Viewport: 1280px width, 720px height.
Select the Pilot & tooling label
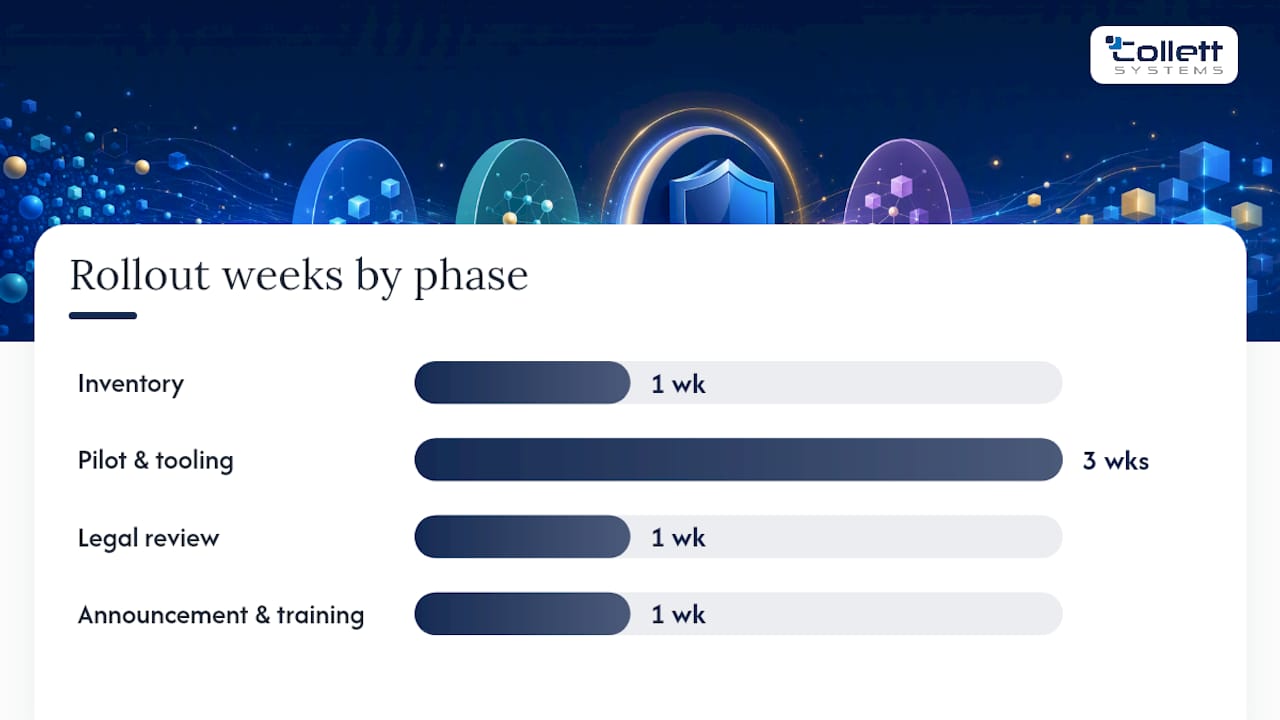click(156, 460)
